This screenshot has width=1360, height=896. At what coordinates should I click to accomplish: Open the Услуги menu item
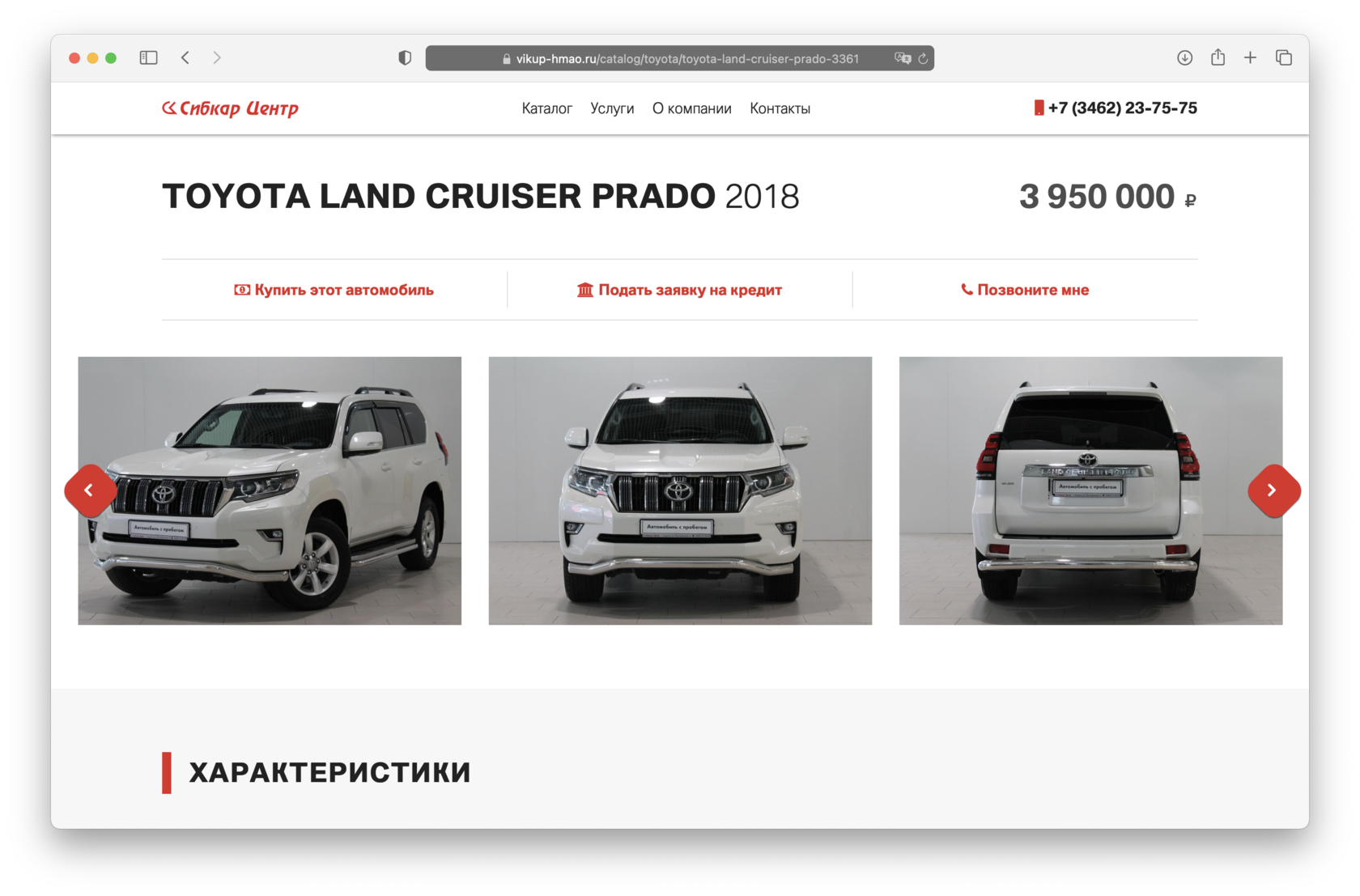612,108
